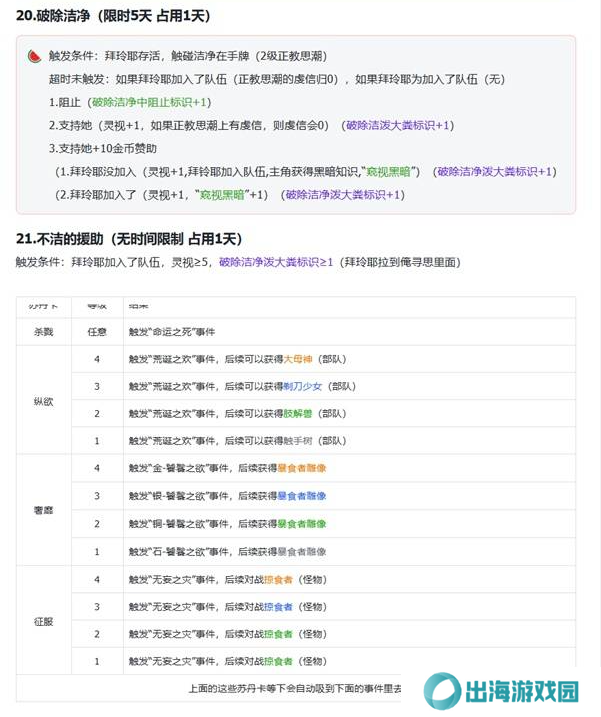Click blue text 制刀少女 in the table
The width and height of the screenshot is (601, 717).
(x=303, y=386)
